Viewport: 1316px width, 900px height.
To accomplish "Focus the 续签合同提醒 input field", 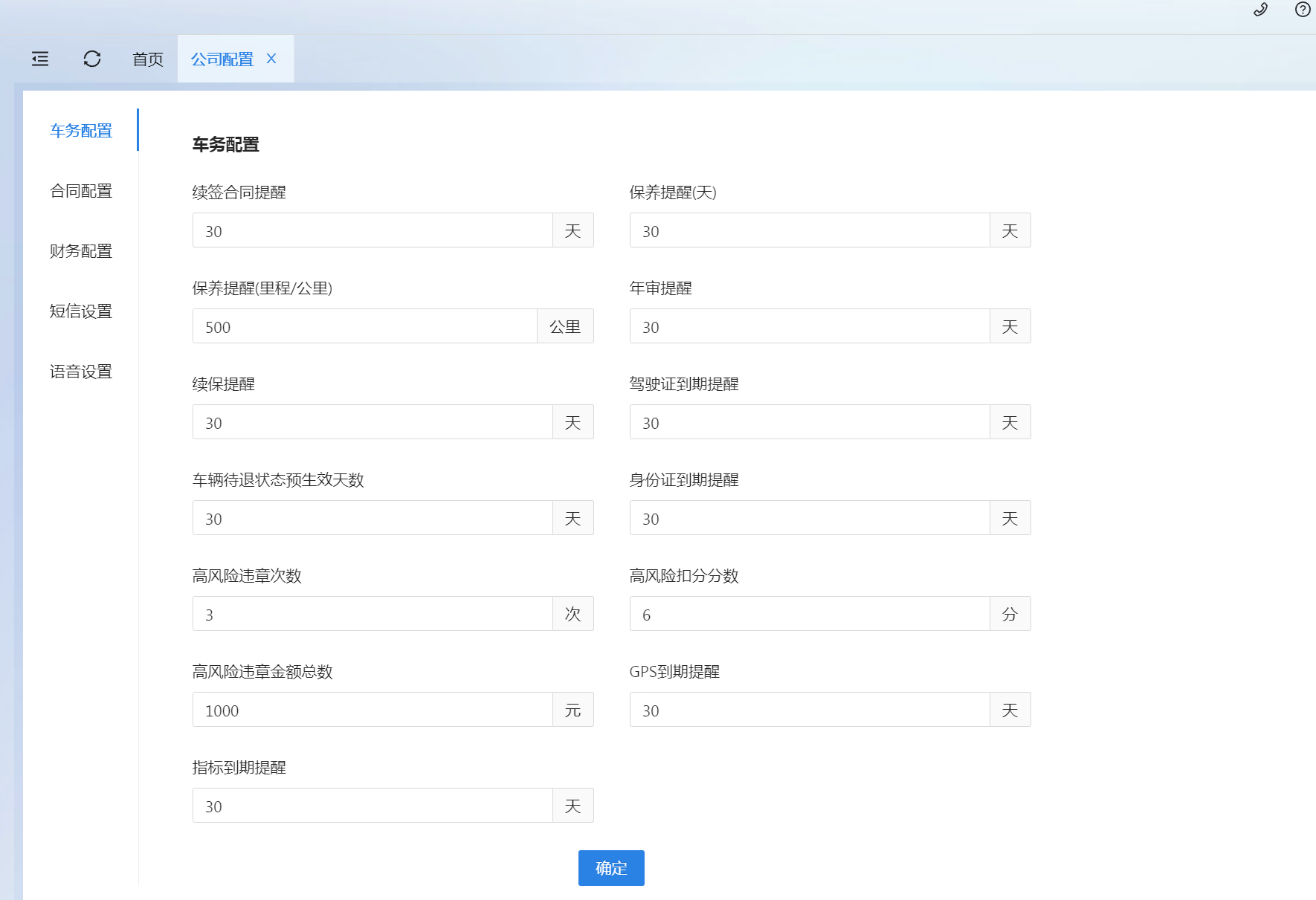I will tap(372, 230).
